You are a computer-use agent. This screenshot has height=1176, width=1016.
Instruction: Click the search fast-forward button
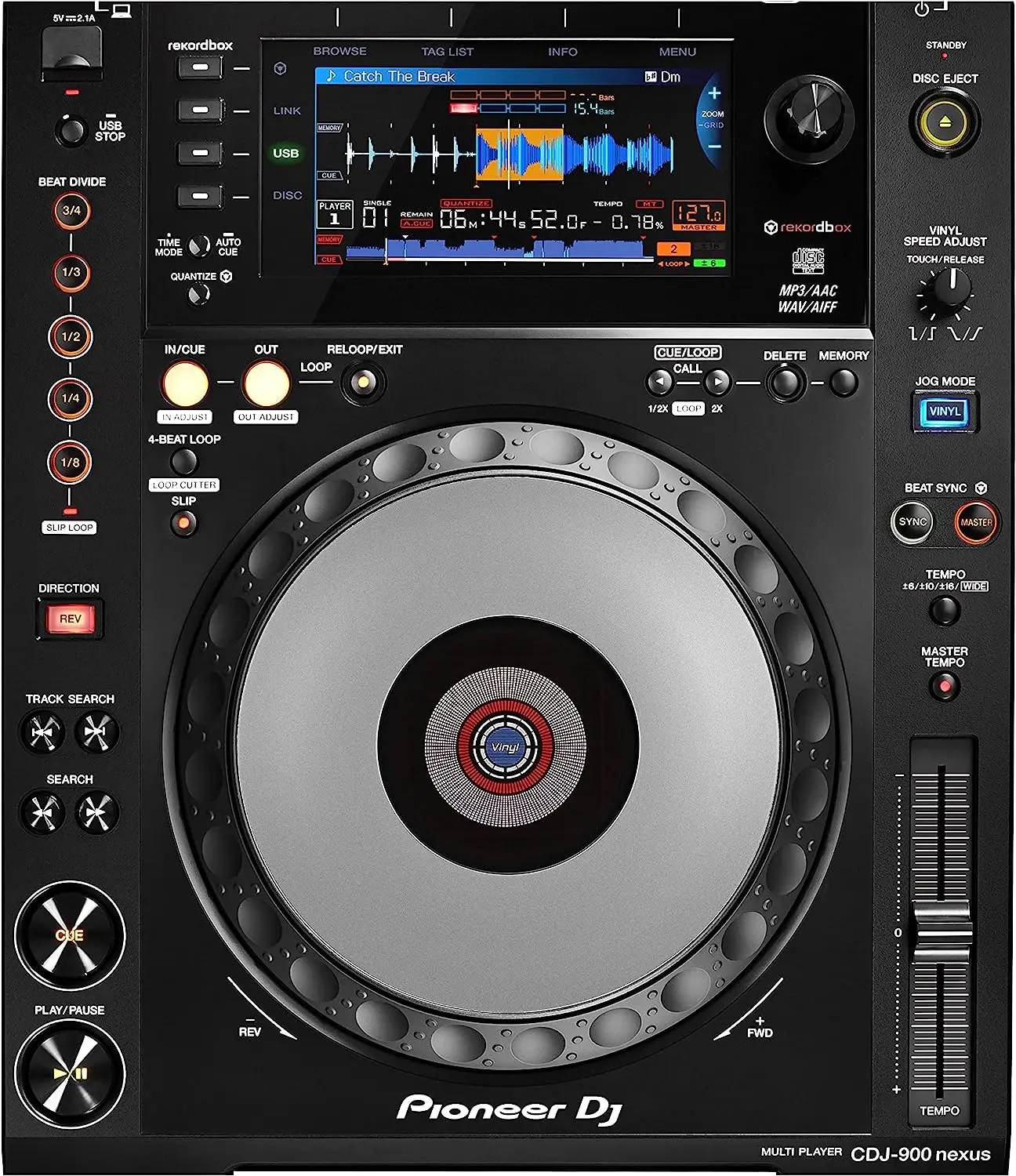point(96,812)
